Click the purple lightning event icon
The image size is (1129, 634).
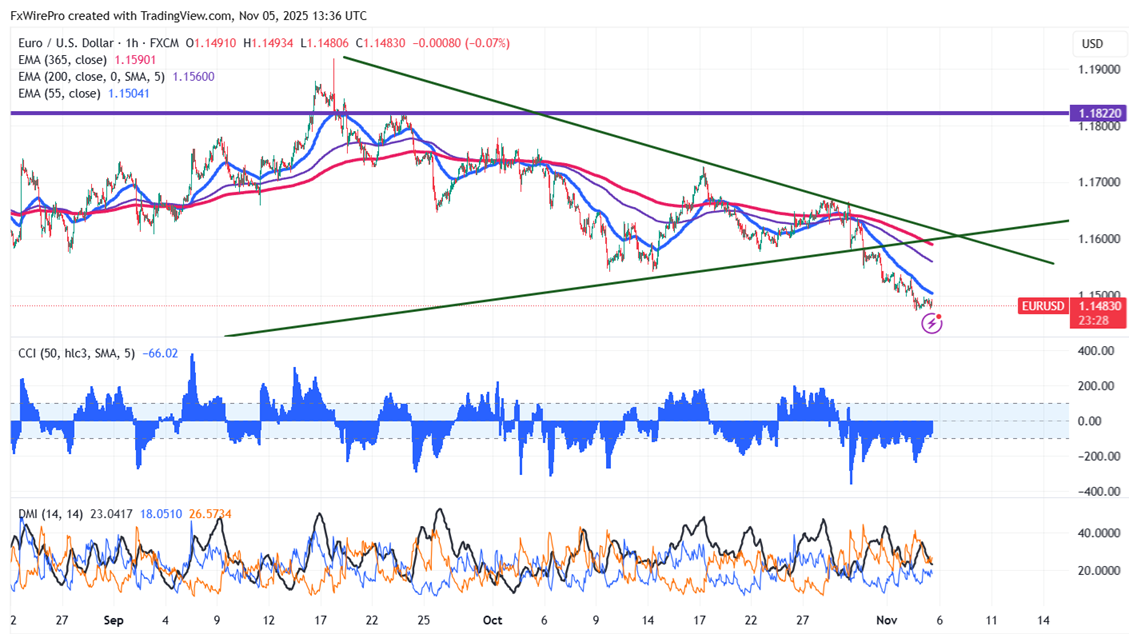coord(932,324)
